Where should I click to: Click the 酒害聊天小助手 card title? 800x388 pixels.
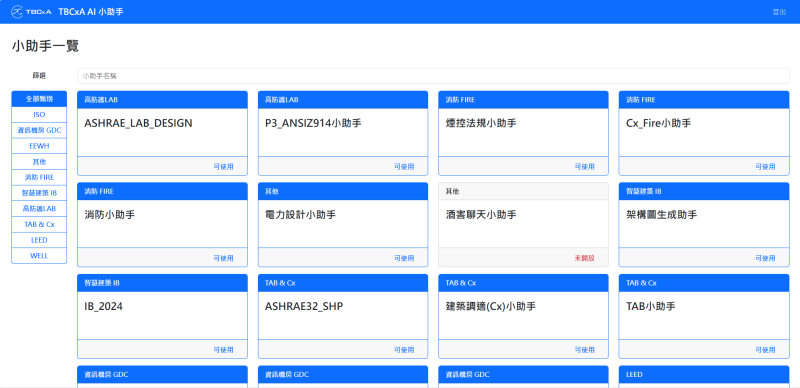[x=481, y=215]
